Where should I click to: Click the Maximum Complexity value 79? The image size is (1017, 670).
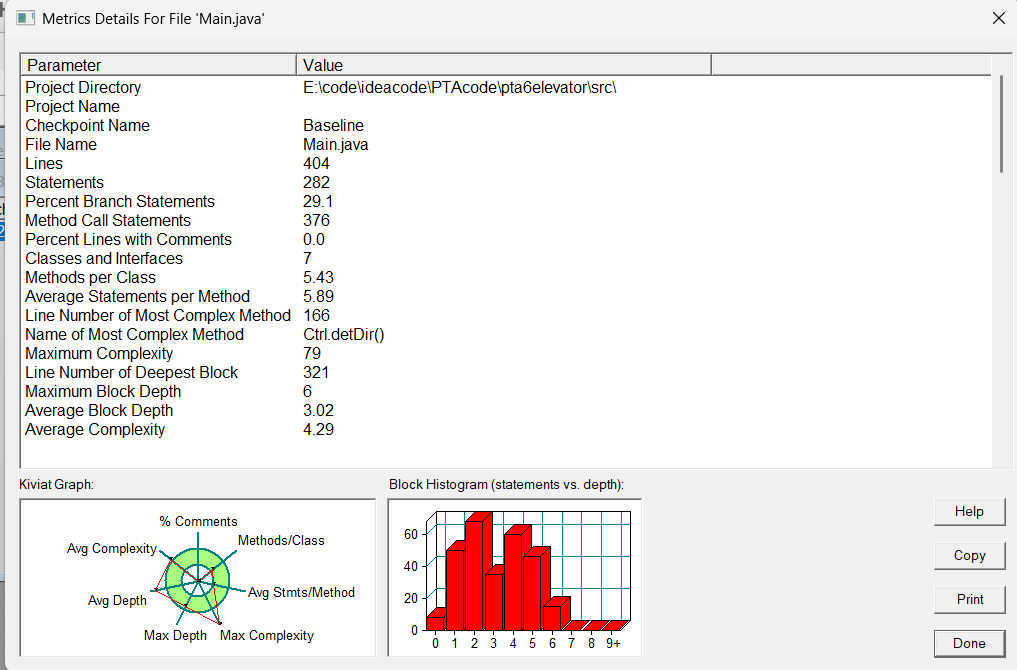[x=312, y=353]
